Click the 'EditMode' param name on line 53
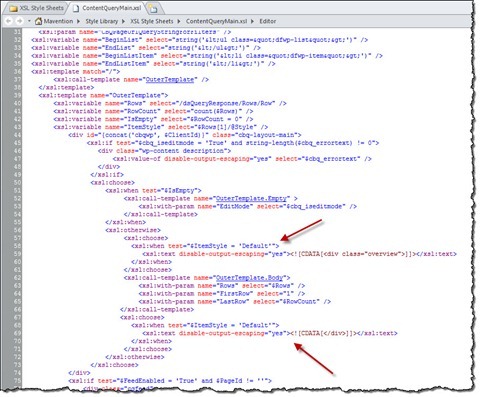Screen dimensions: 480x397 [x=234, y=206]
